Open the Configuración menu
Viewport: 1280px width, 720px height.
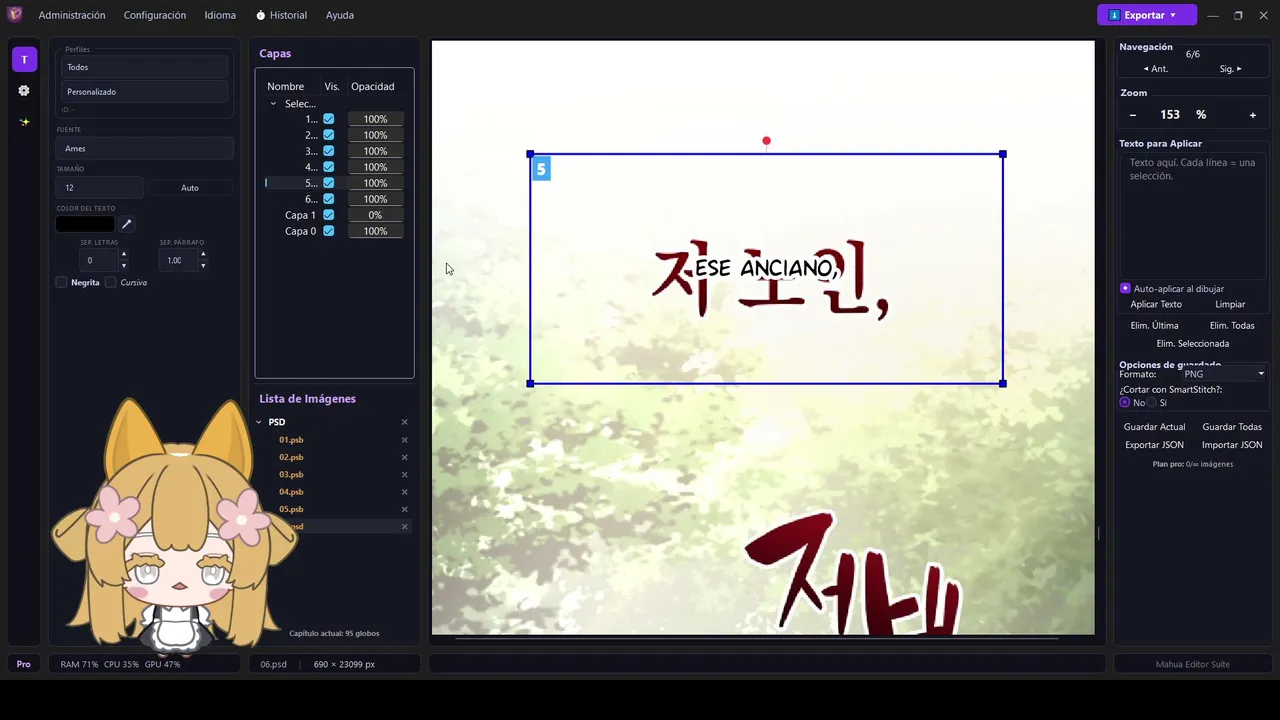(x=155, y=15)
